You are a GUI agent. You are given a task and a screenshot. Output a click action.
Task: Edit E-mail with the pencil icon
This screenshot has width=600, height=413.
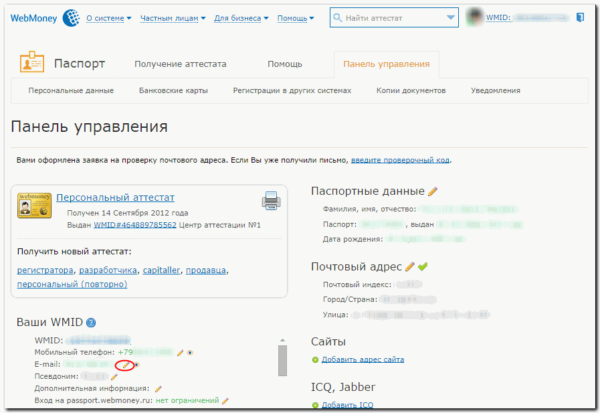[125, 365]
